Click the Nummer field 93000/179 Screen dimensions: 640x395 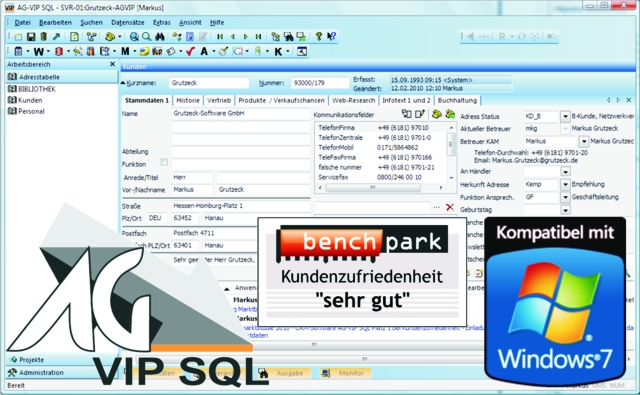(320, 83)
